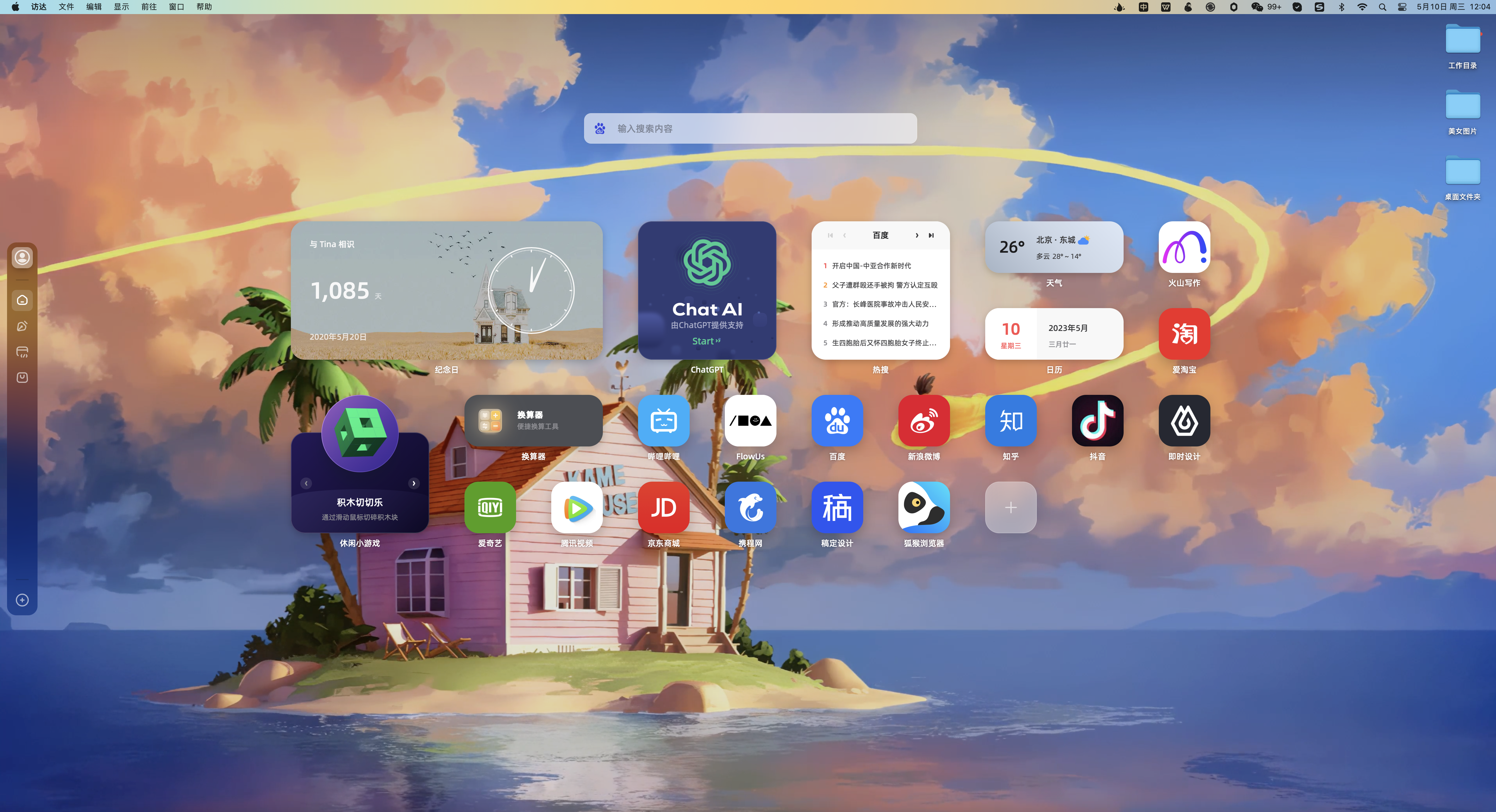Open the Sina Weibo icon
The image size is (1496, 812).
(x=923, y=421)
